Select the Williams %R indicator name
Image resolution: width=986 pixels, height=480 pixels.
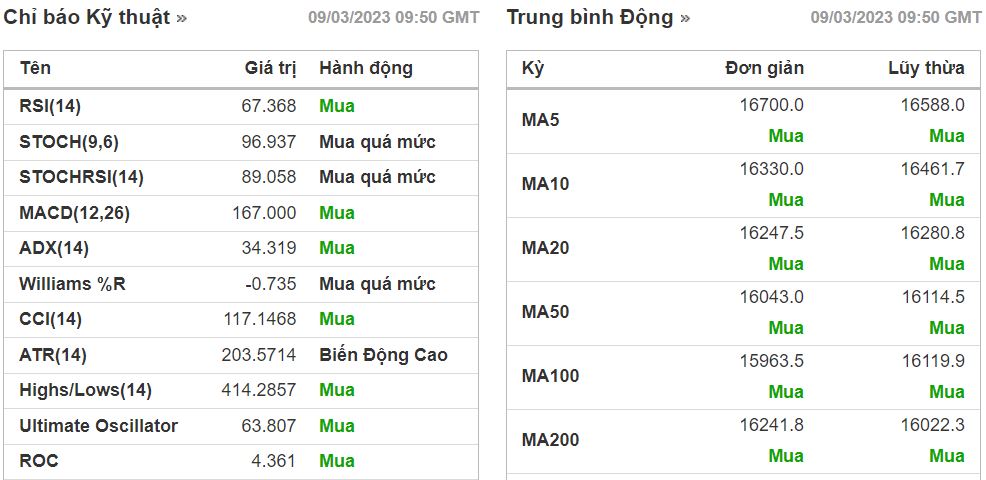pos(72,284)
